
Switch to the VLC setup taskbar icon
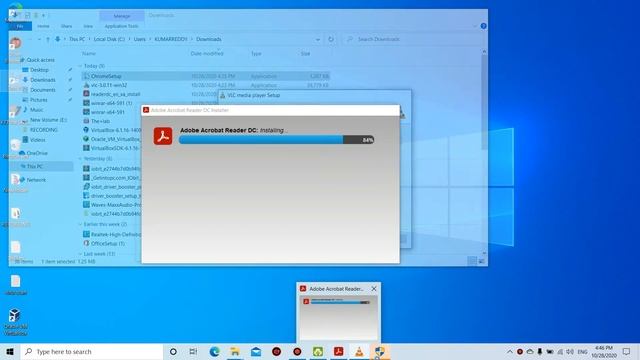[x=359, y=351]
